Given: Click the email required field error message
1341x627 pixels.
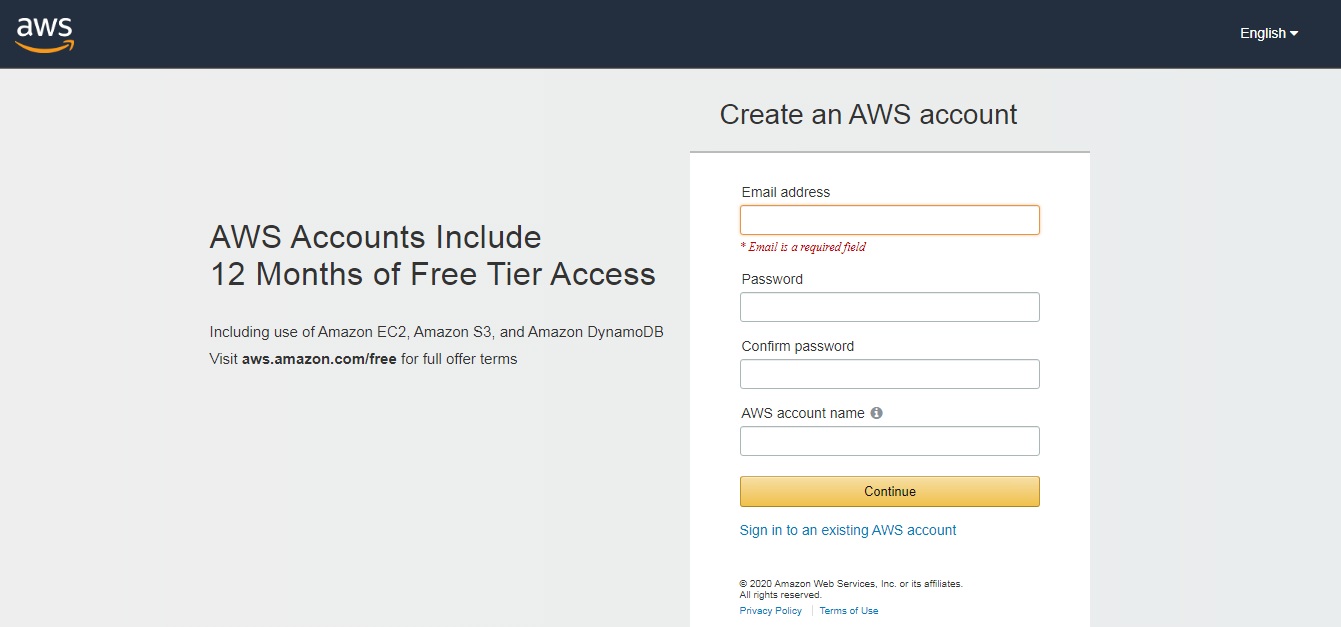Looking at the screenshot, I should coord(803,246).
